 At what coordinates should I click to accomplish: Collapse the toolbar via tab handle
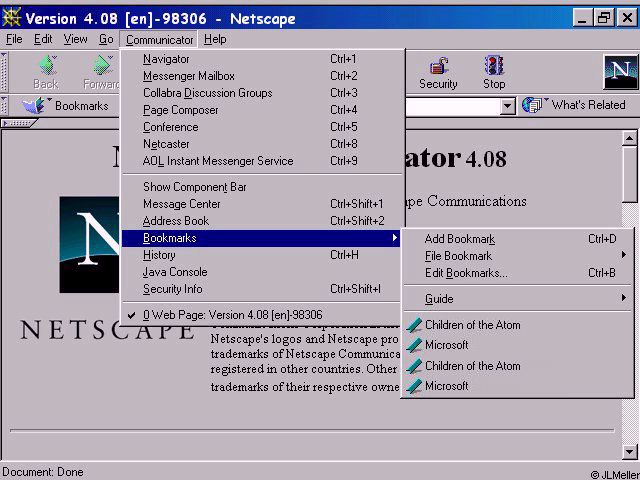(x=20, y=123)
